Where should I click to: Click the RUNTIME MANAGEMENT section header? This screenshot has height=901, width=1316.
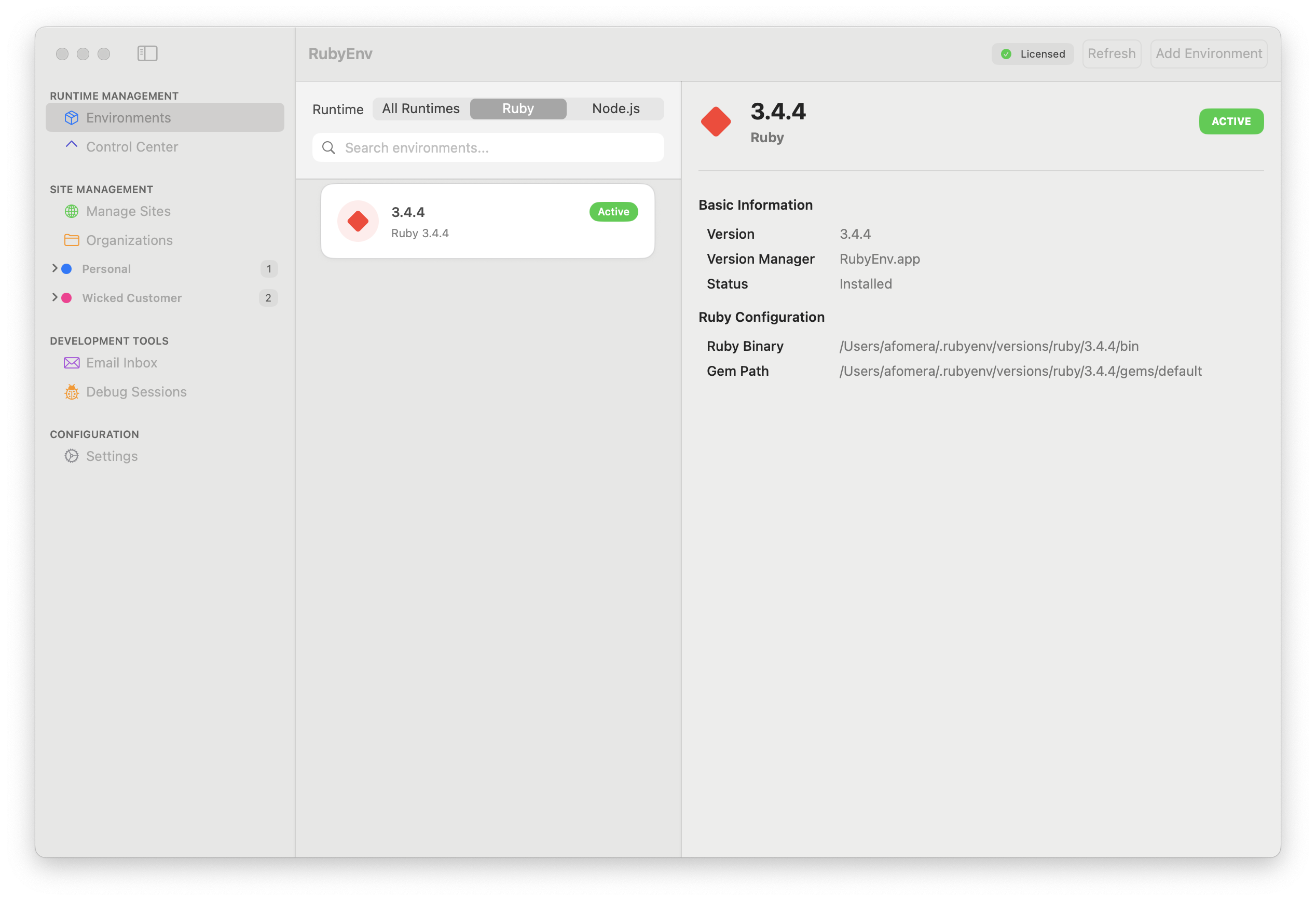(x=114, y=95)
